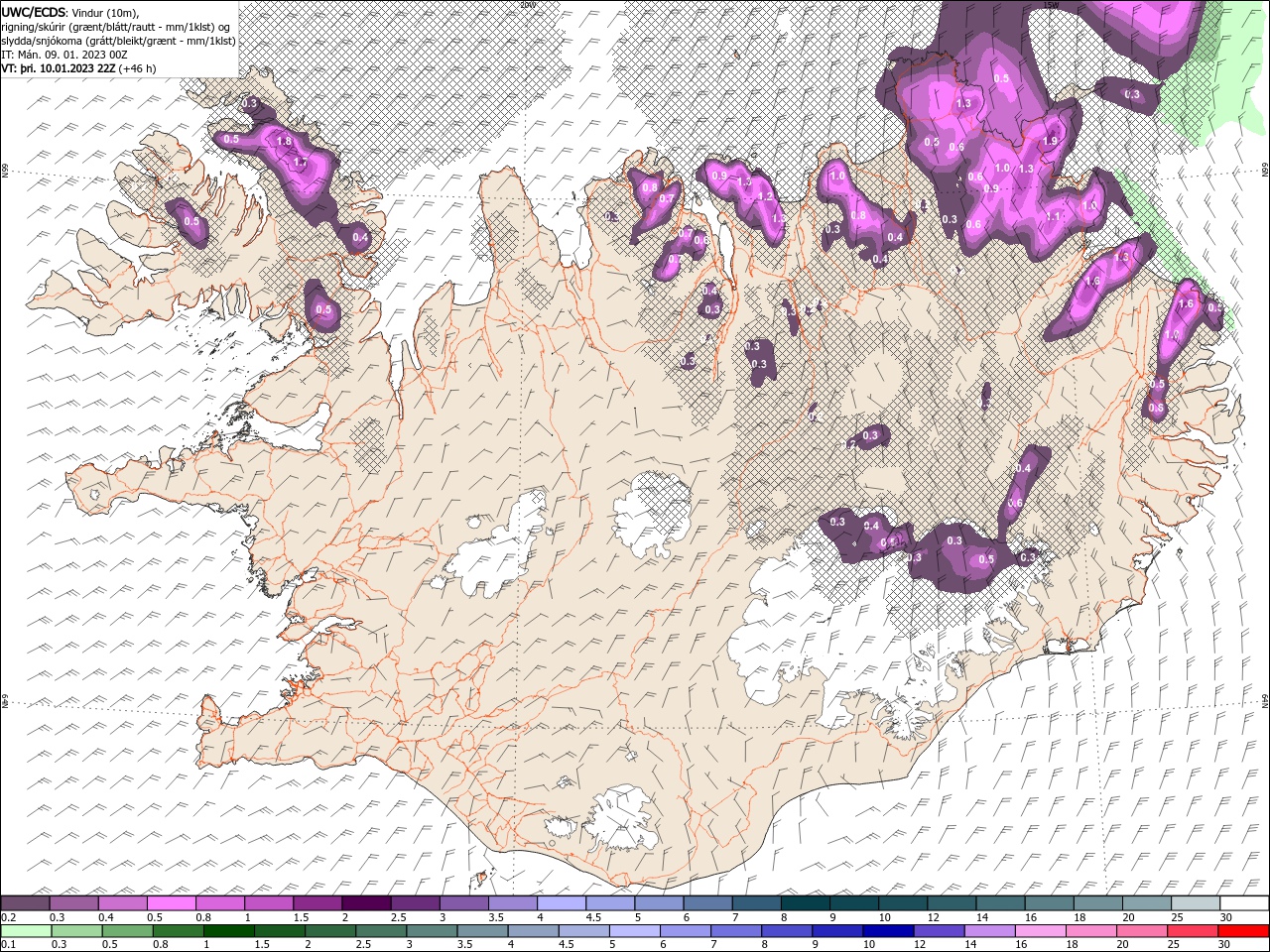Pick the pale grey top-row swatch labelled 25
1270x952 pixels.
tap(1195, 903)
